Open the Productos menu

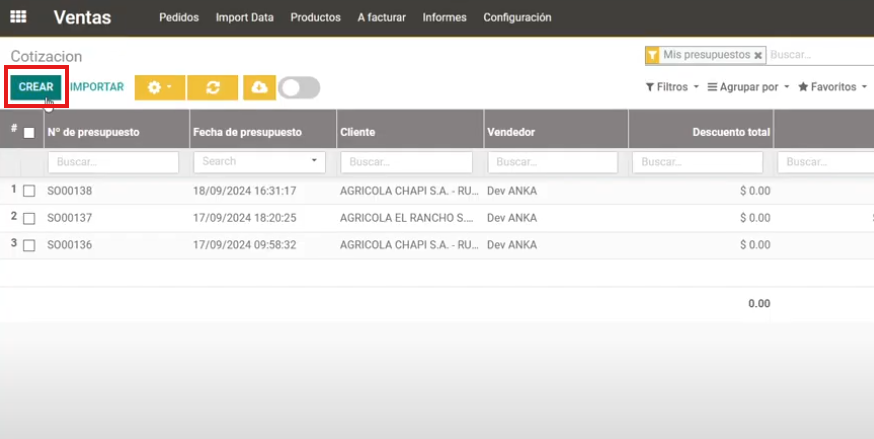pyautogui.click(x=315, y=17)
